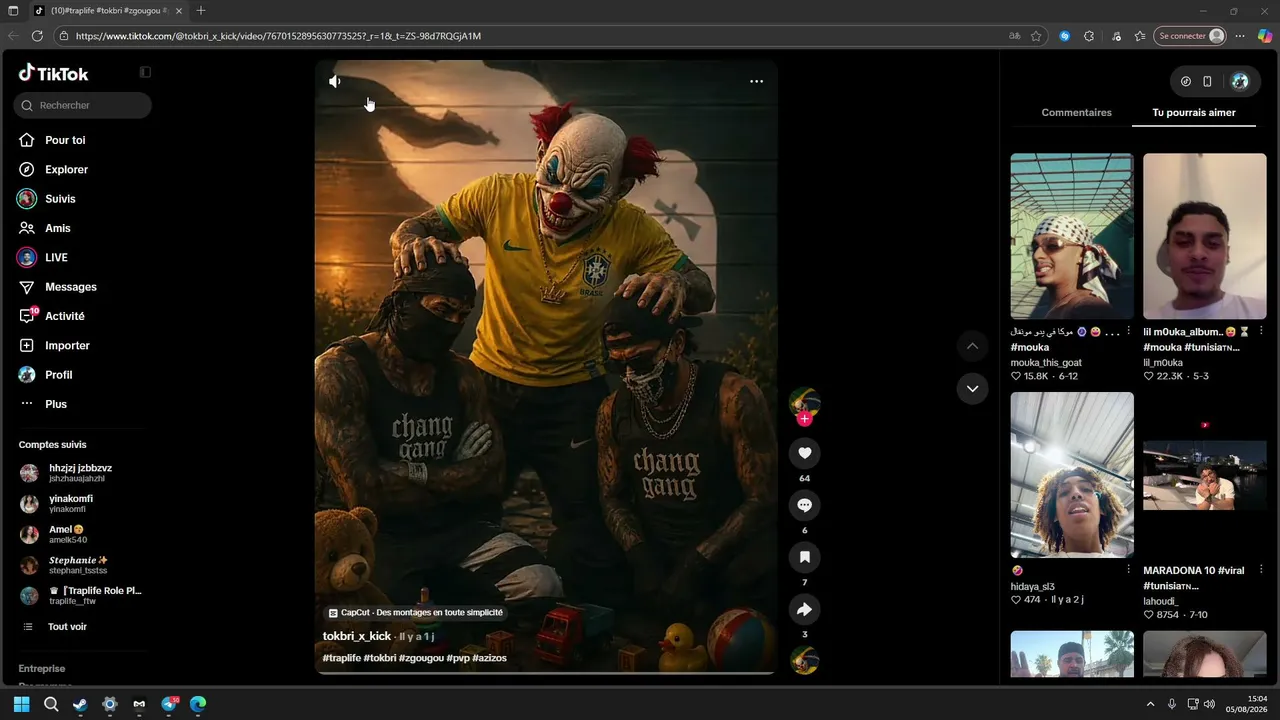The height and width of the screenshot is (720, 1280).
Task: Open the spinning sound disc below the share button
Action: point(804,661)
